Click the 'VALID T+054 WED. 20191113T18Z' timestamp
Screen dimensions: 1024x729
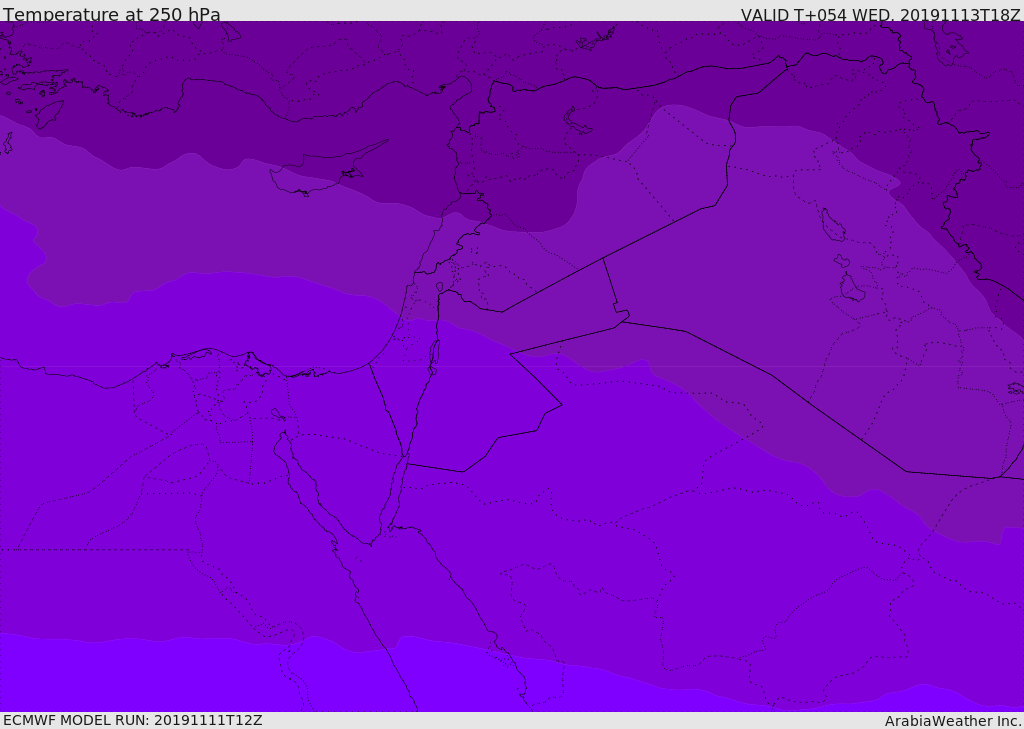click(880, 14)
